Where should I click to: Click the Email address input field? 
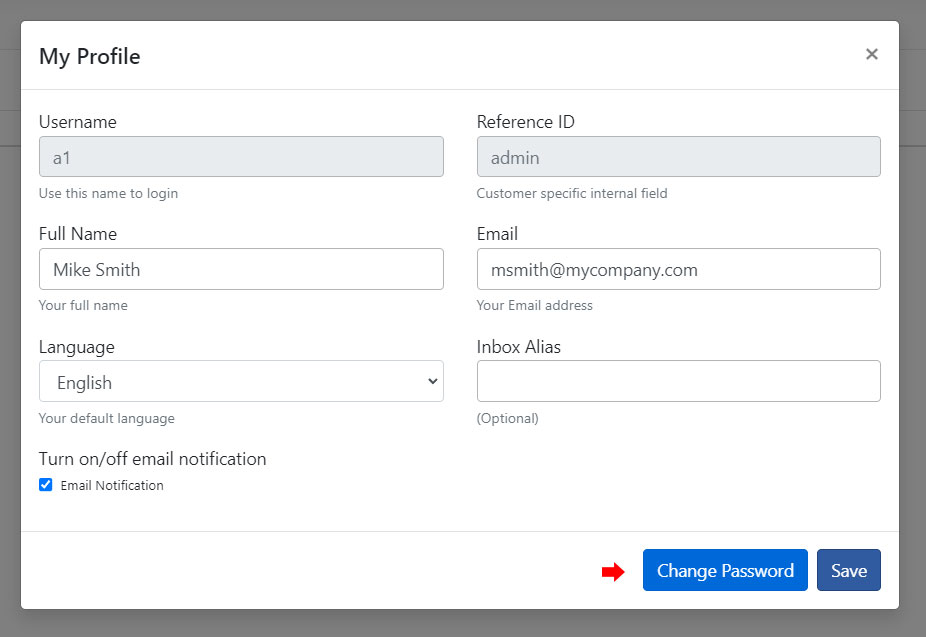tap(679, 269)
